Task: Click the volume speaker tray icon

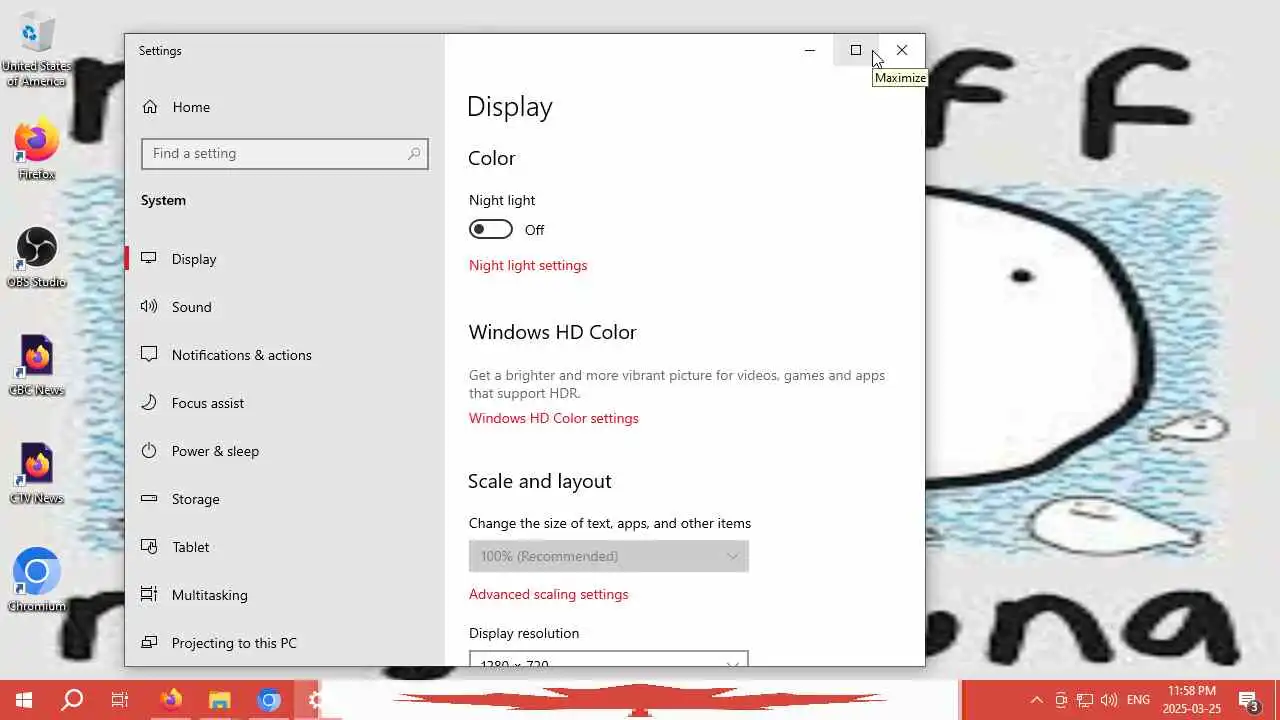Action: click(x=1109, y=700)
